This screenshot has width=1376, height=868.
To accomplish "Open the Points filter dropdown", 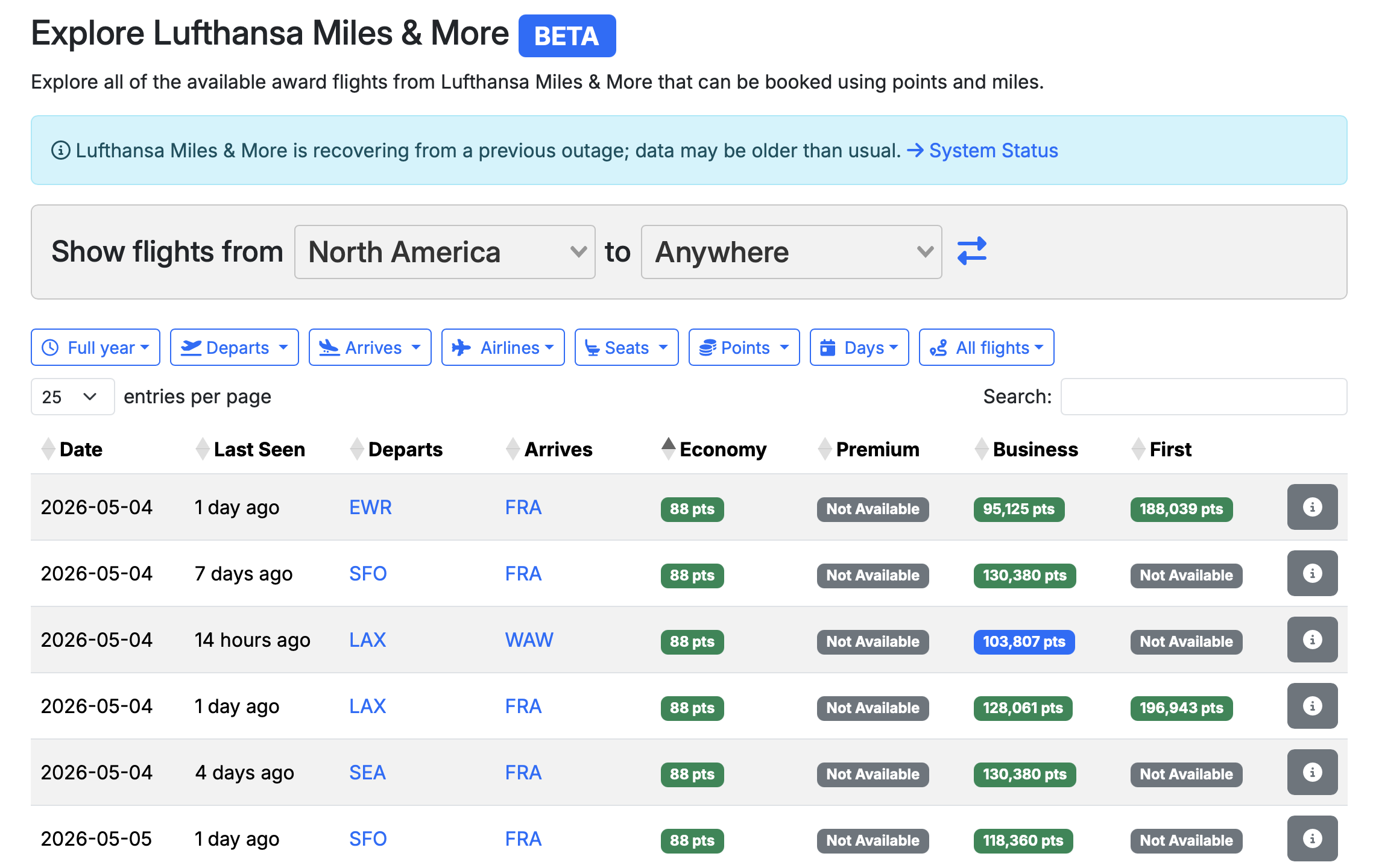I will pos(744,347).
